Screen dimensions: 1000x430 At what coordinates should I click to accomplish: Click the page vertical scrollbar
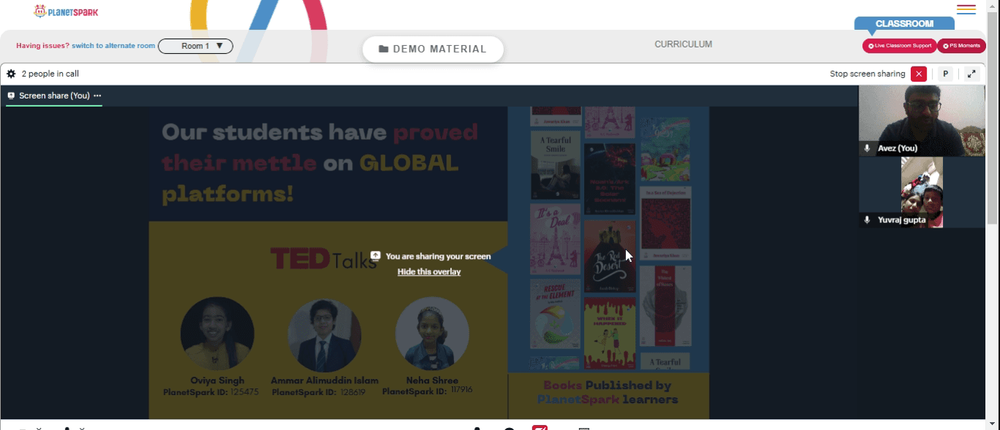pos(994,118)
